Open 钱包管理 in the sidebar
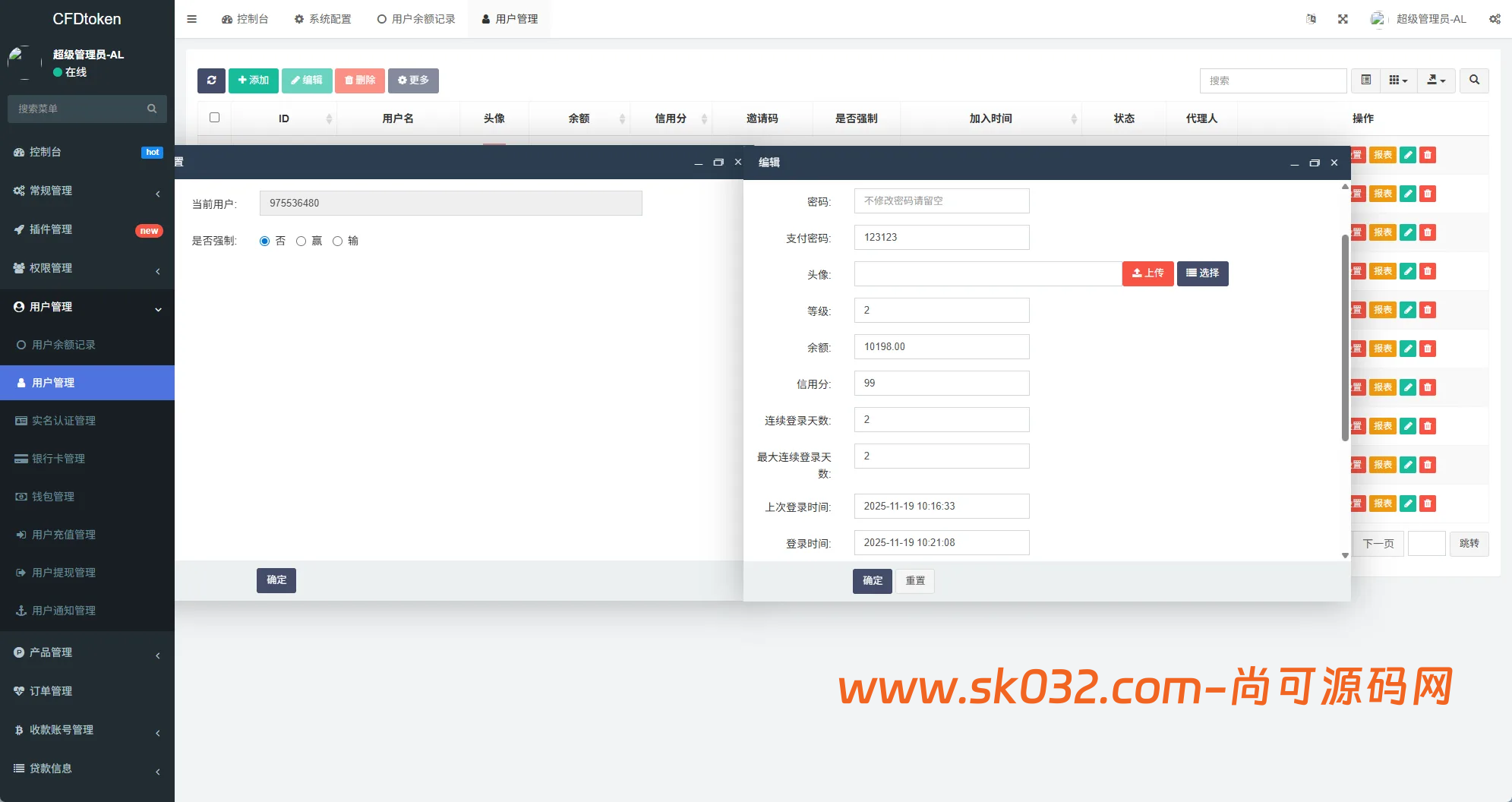Viewport: 1512px width, 802px height. 87,497
